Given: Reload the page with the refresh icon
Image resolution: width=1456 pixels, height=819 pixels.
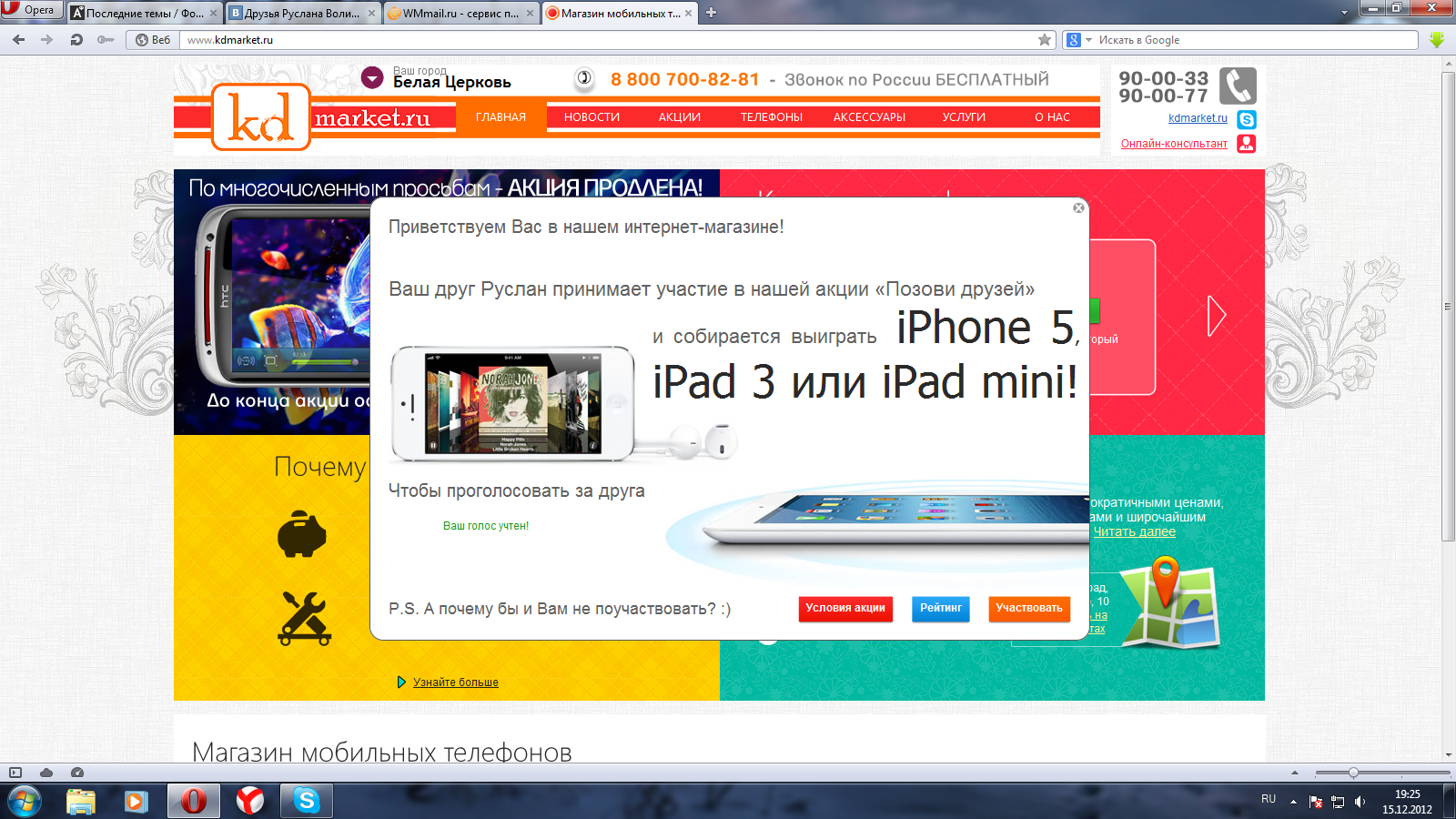Looking at the screenshot, I should point(76,39).
